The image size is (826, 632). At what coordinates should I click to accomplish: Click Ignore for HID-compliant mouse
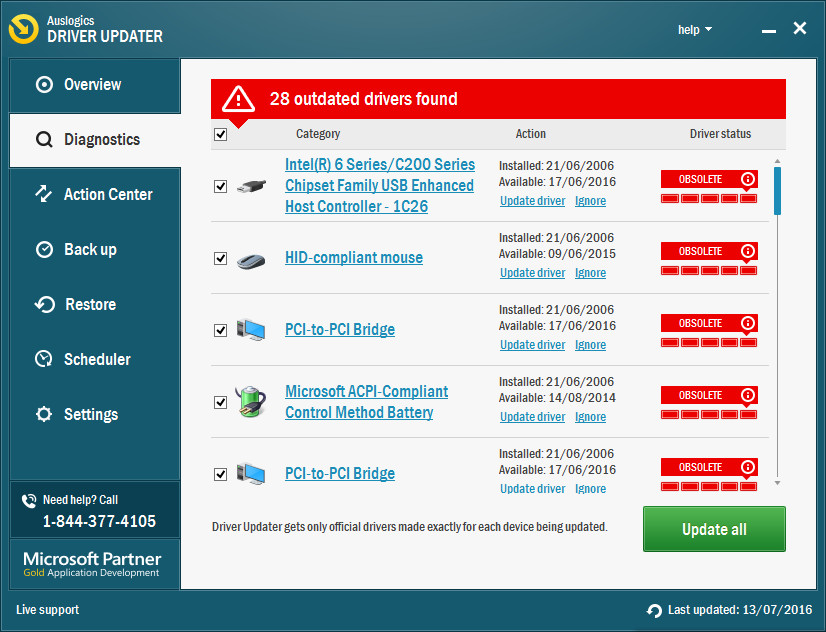[590, 273]
